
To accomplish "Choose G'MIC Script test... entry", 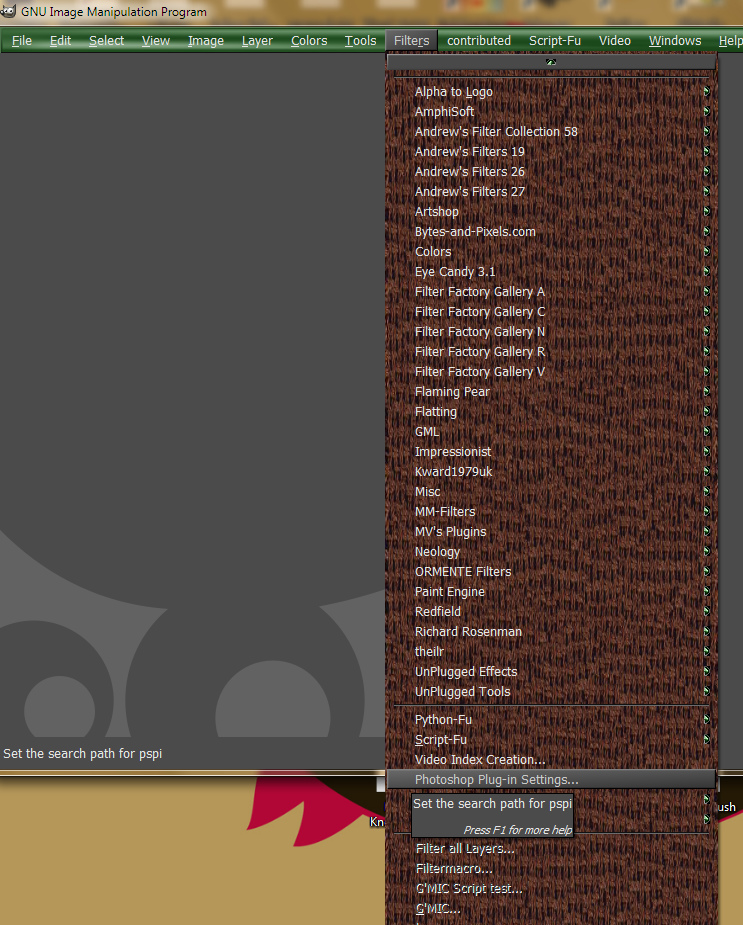I will (551, 889).
